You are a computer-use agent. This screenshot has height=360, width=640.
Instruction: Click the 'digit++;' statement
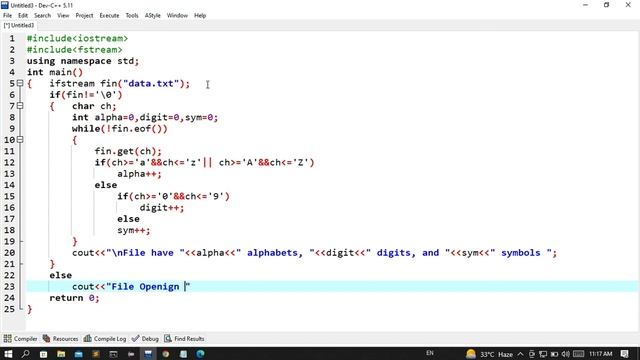(162, 208)
